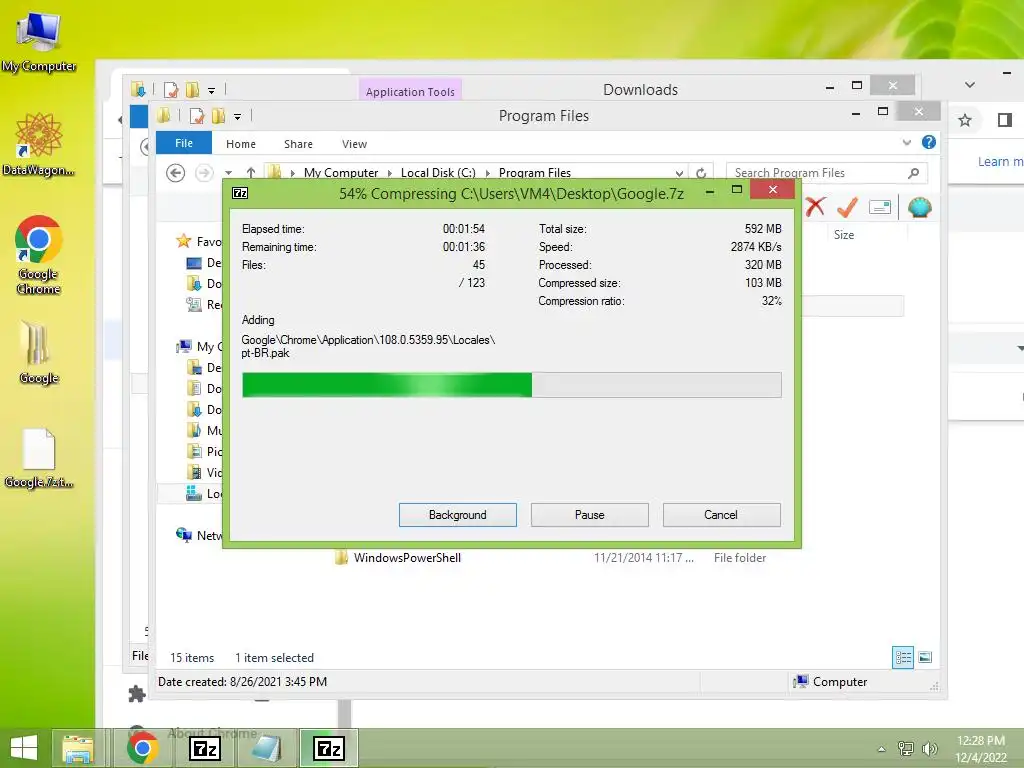The width and height of the screenshot is (1024, 768).
Task: Click orange checkmark toolbar icon
Action: (x=847, y=207)
